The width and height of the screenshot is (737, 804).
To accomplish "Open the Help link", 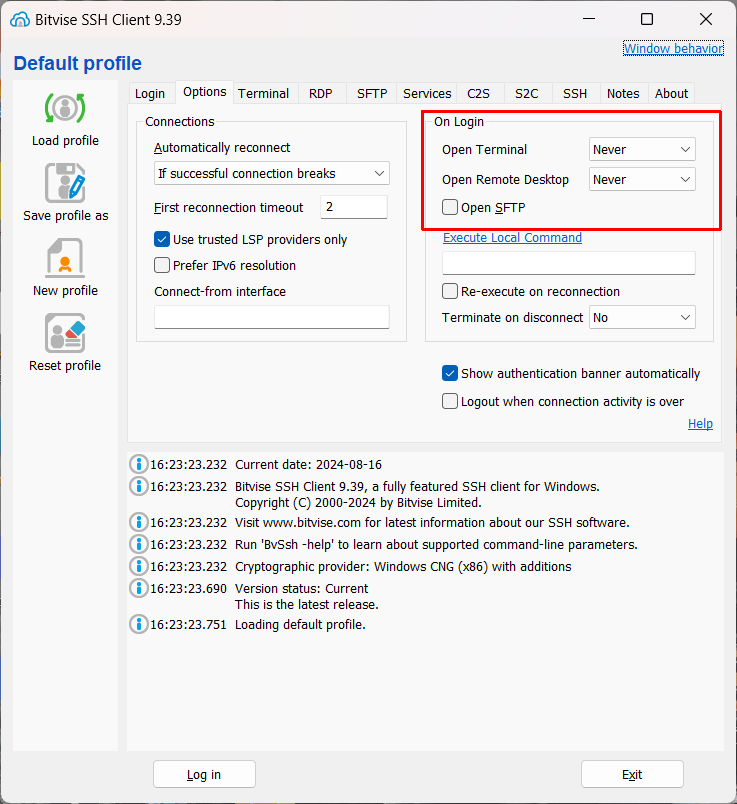I will click(x=700, y=424).
